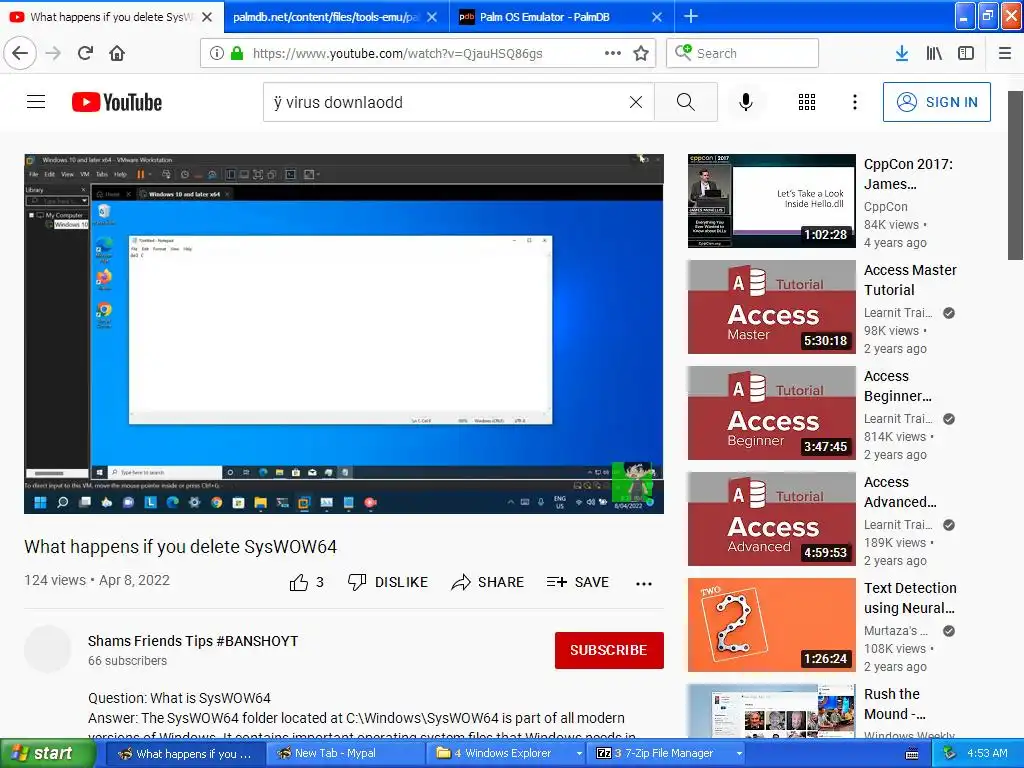Open Text Detection using Neural thumbnail
This screenshot has height=768, width=1024.
click(771, 625)
